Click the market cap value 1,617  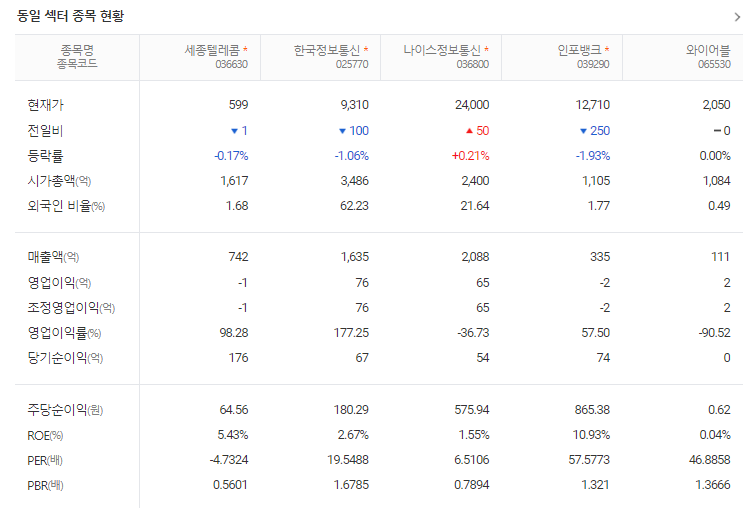(234, 181)
